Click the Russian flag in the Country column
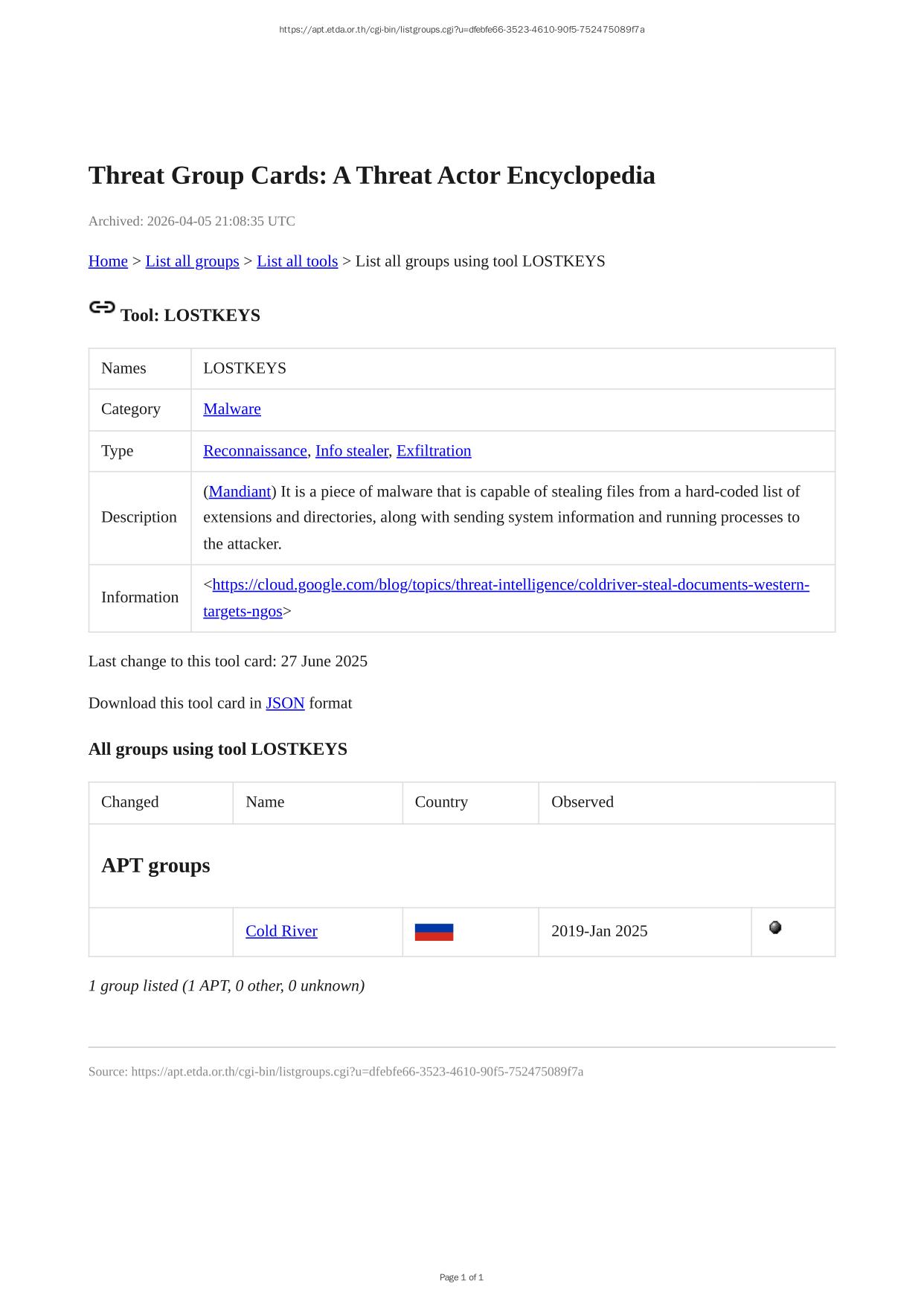Viewport: 924px width, 1307px height. pyautogui.click(x=434, y=932)
